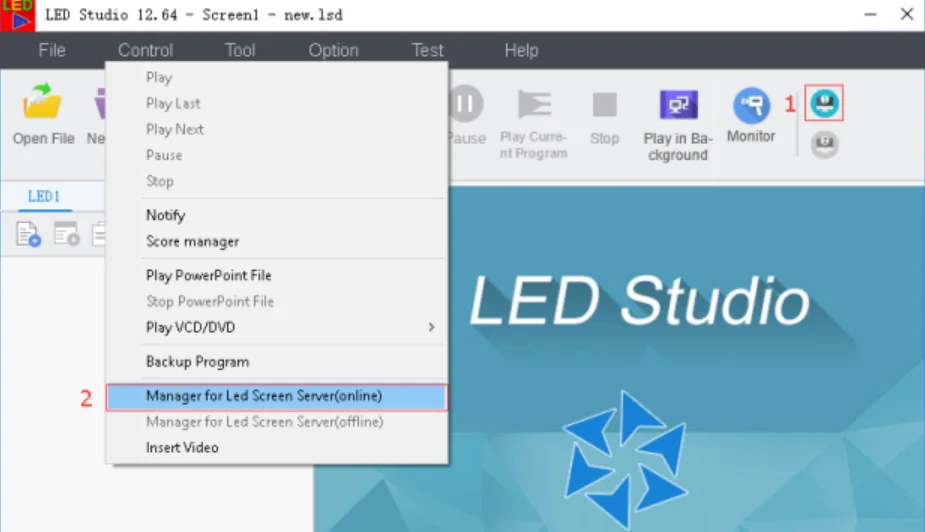Expand the Play VCD/DVD submenu
The width and height of the screenshot is (925, 532).
tap(277, 327)
